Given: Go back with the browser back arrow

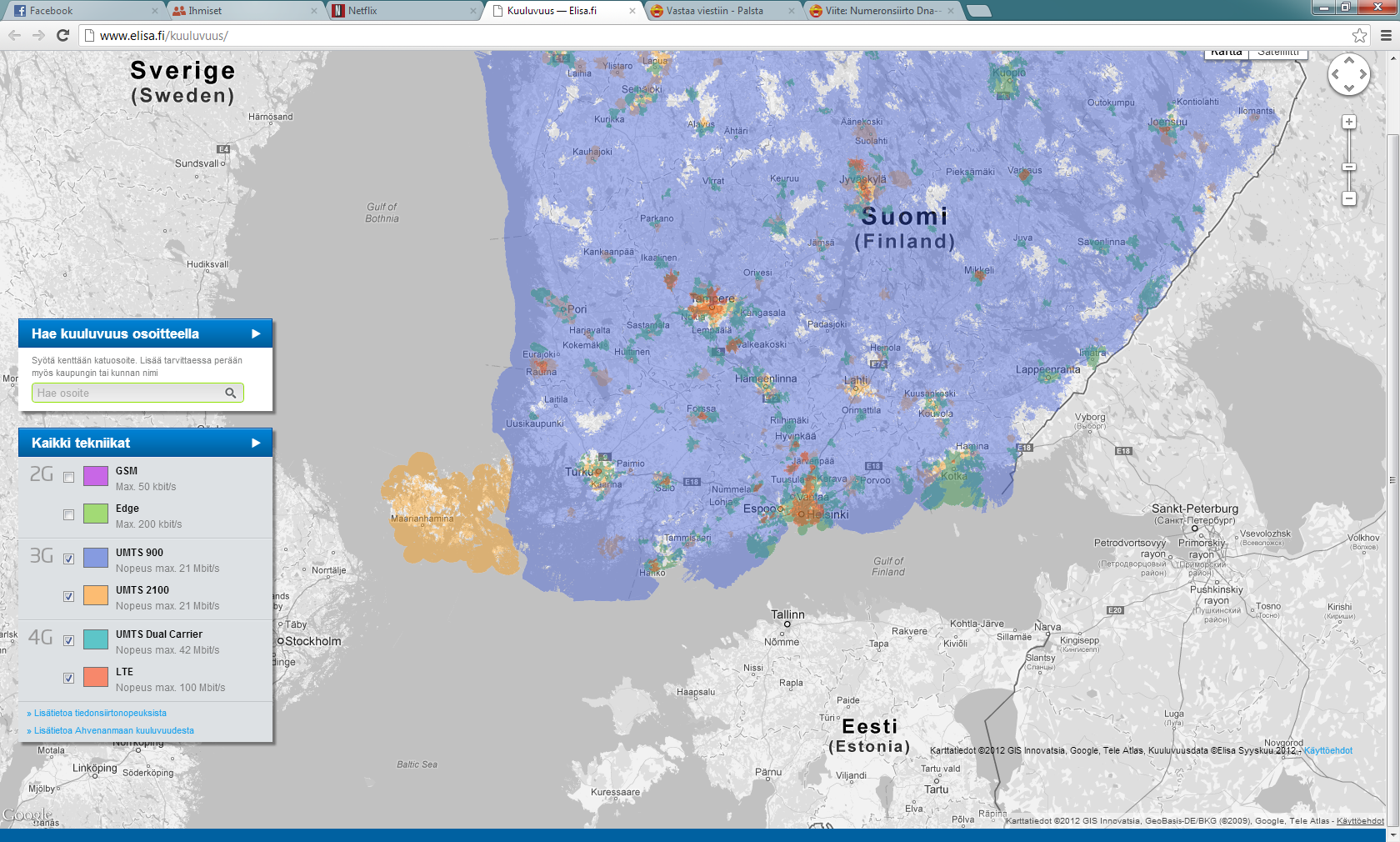Looking at the screenshot, I should [x=14, y=35].
